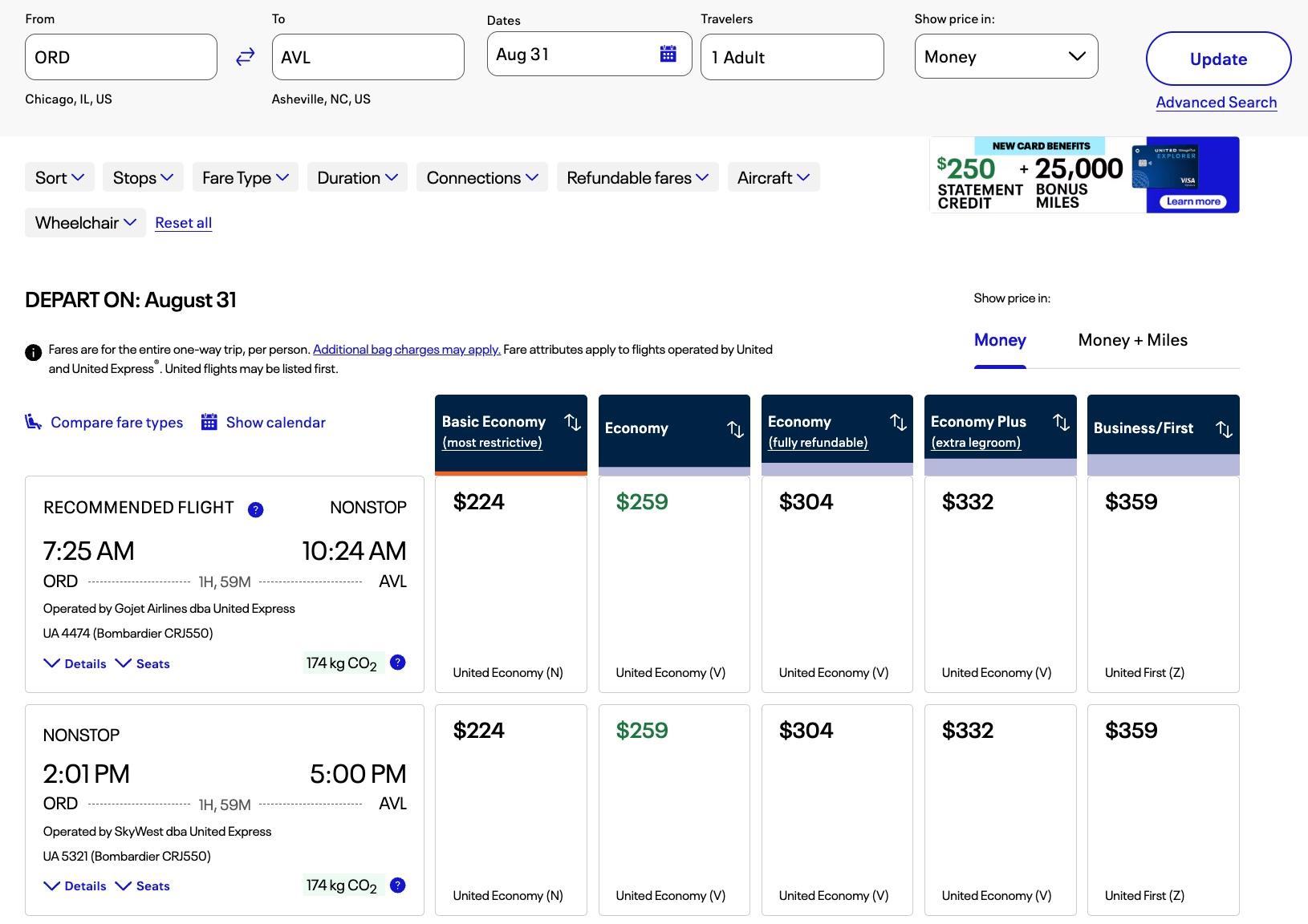Select $259 Economy for 2:01 PM flight
Image resolution: width=1308 pixels, height=924 pixels.
674,810
